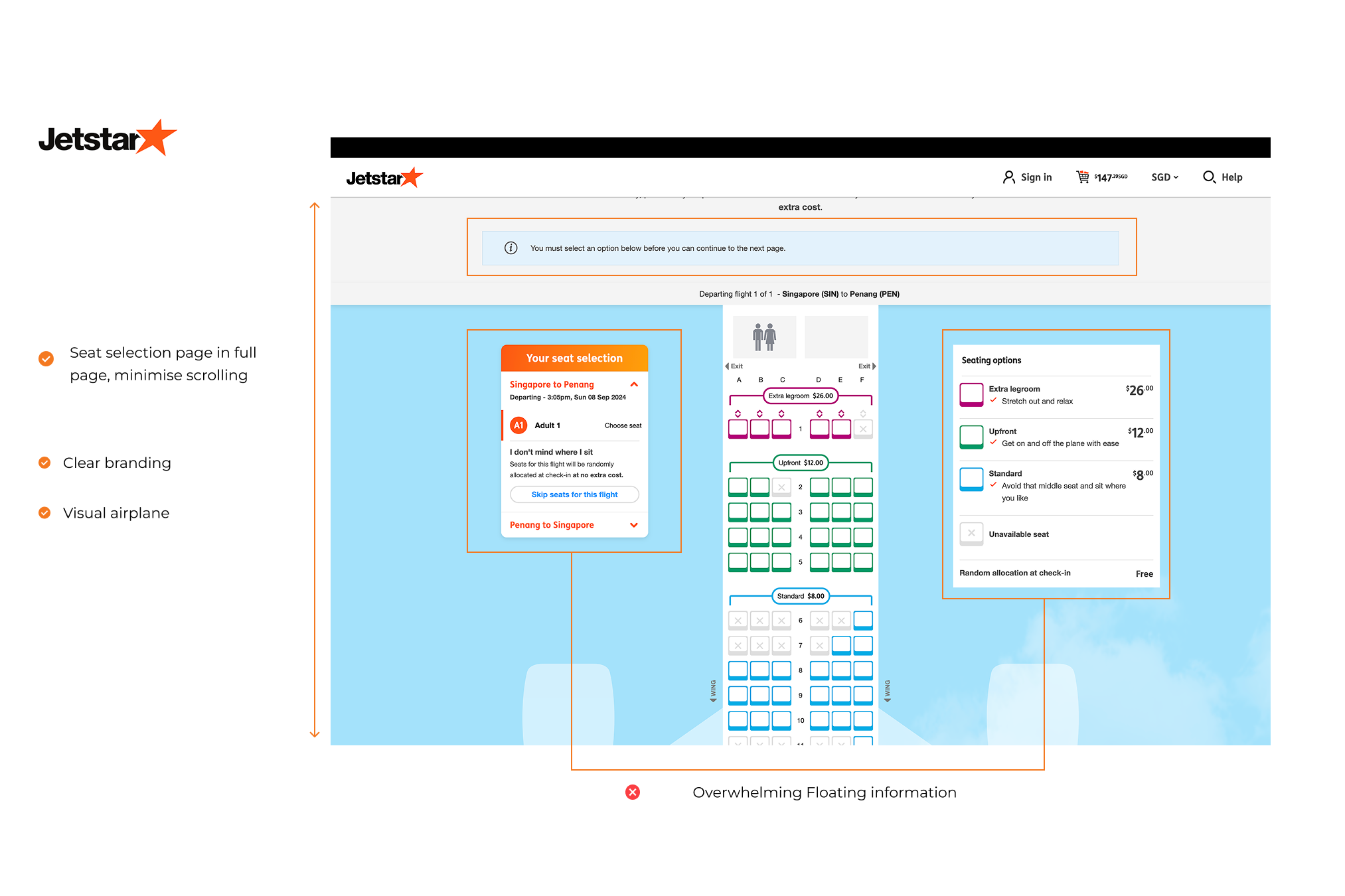Collapse the Singapore to Penang section
This screenshot has height=896, width=1345.
[634, 384]
